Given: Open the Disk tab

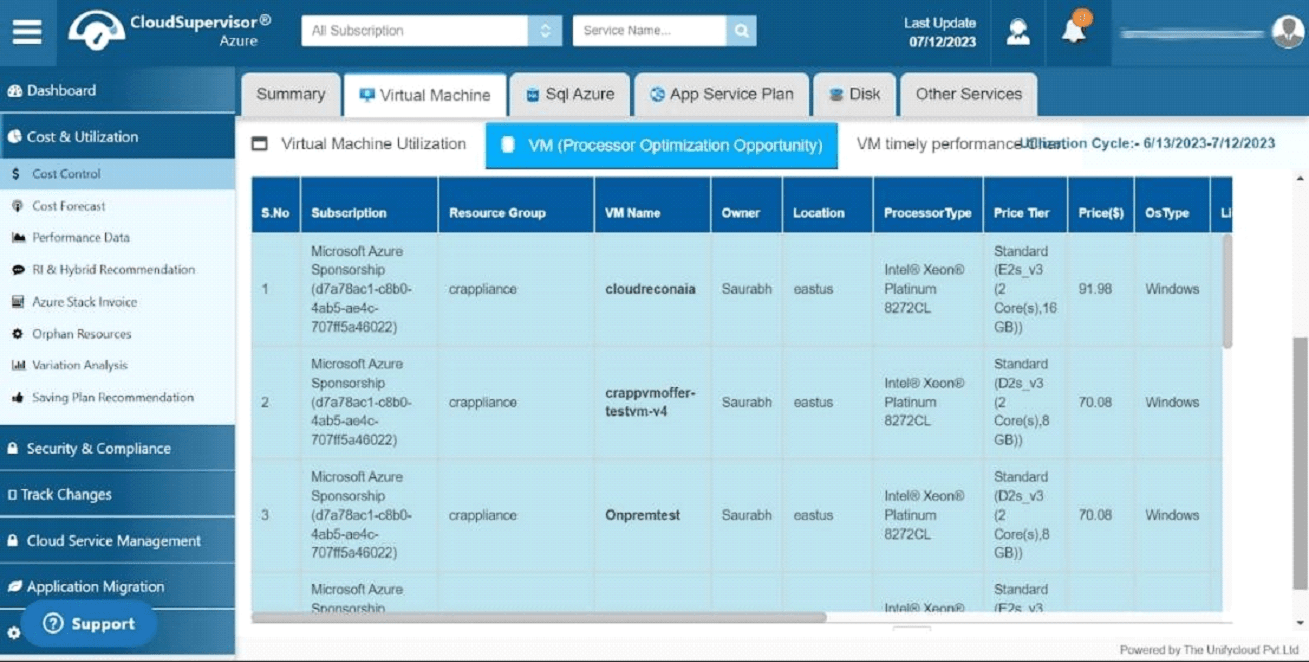Looking at the screenshot, I should 855,95.
